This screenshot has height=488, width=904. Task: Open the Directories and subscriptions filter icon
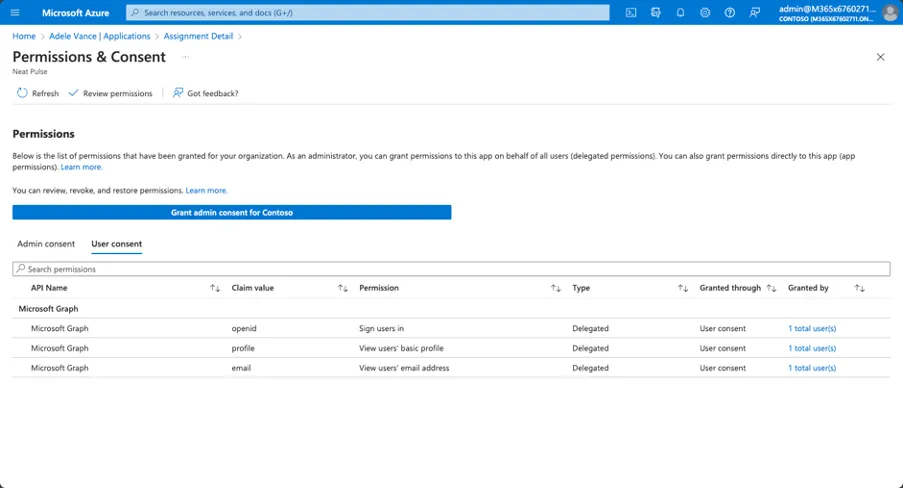pos(656,13)
